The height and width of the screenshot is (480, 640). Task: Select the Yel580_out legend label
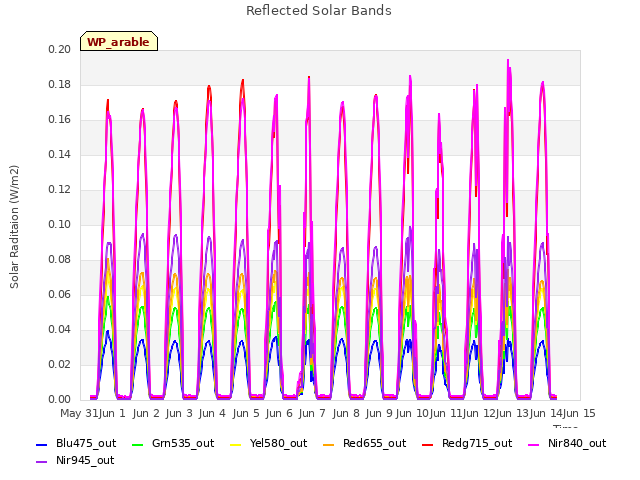[x=278, y=443]
